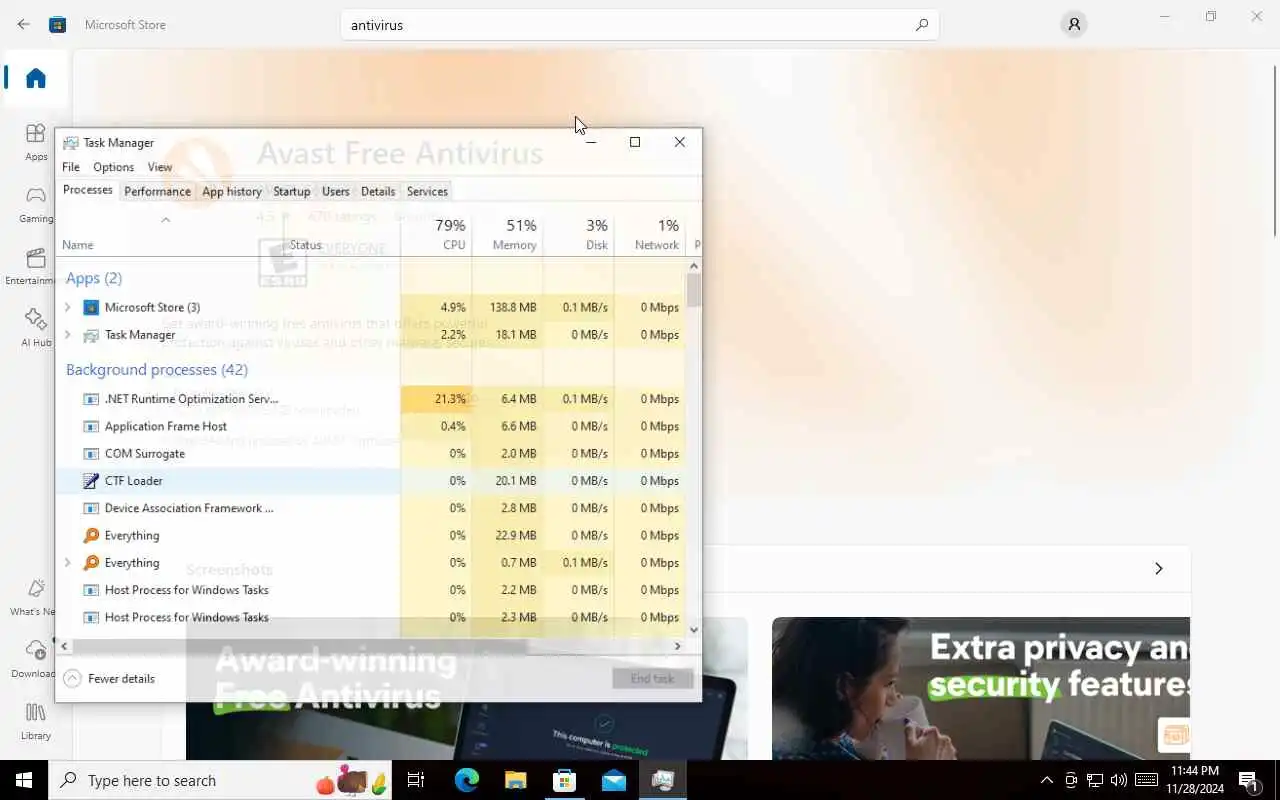Sort processes by Disk column

coord(578,234)
